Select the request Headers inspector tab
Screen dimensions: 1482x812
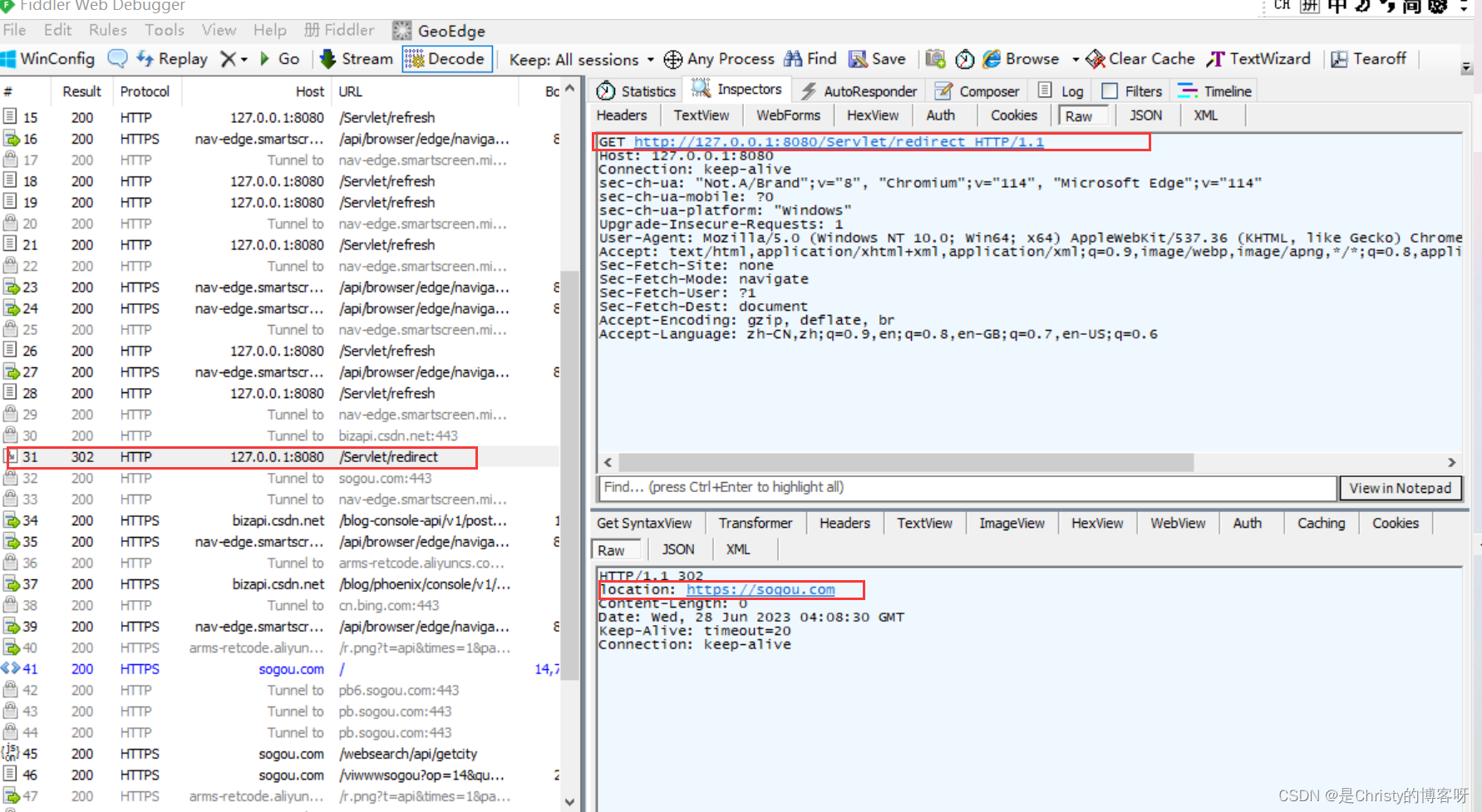[x=622, y=116]
